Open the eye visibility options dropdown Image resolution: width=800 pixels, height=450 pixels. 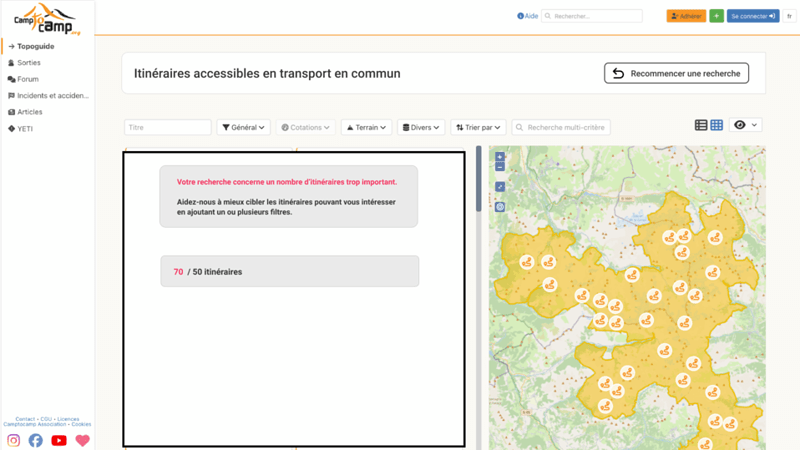coord(746,125)
